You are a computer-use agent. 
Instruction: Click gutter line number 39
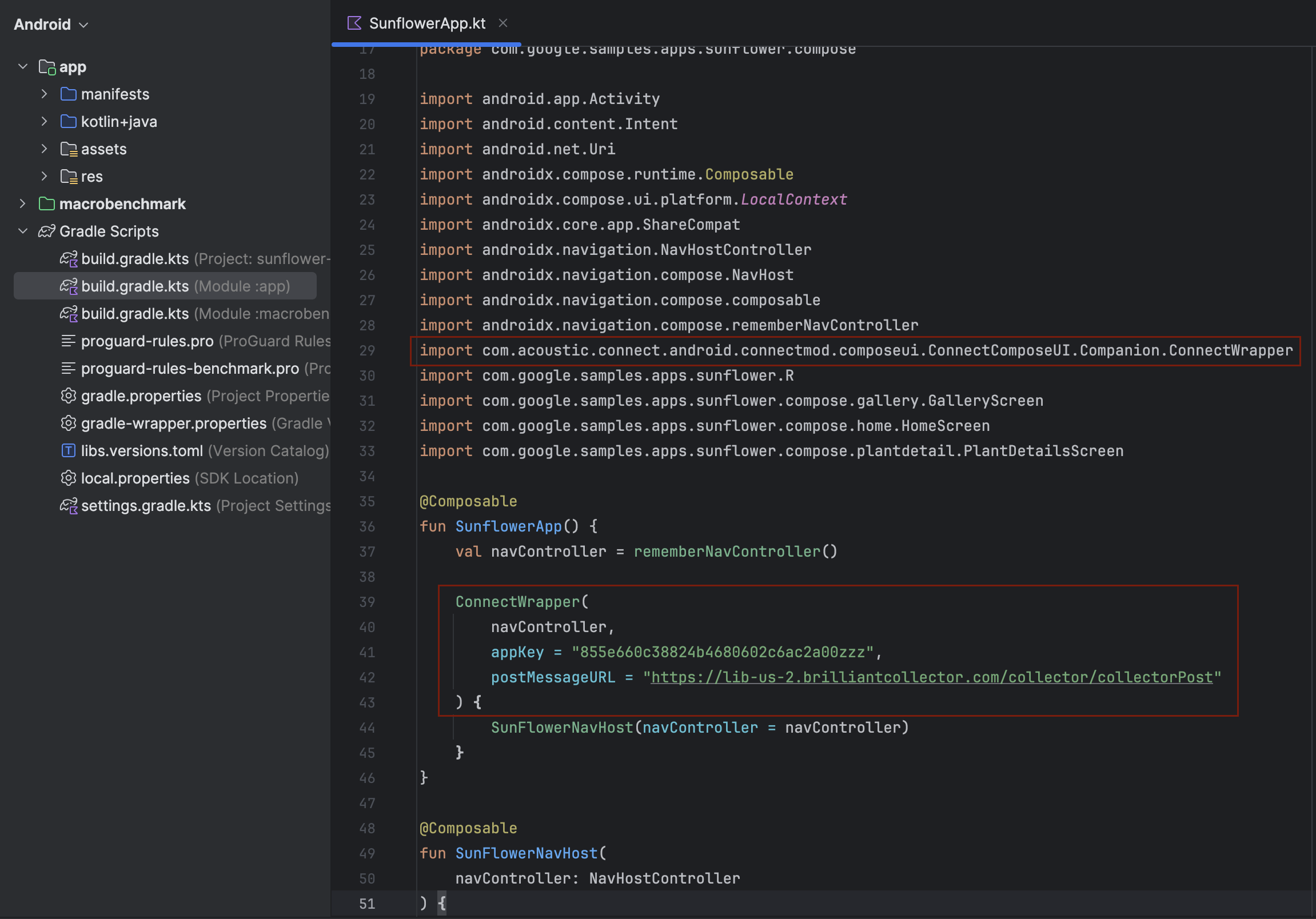[x=367, y=602]
